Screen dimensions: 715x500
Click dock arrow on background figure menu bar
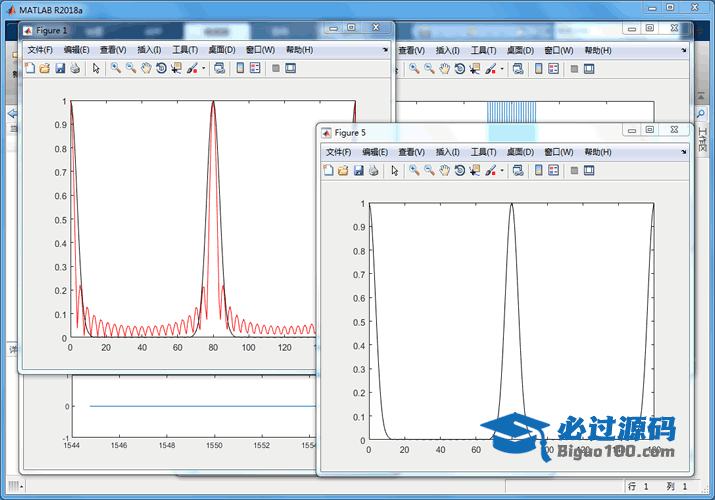tap(684, 50)
